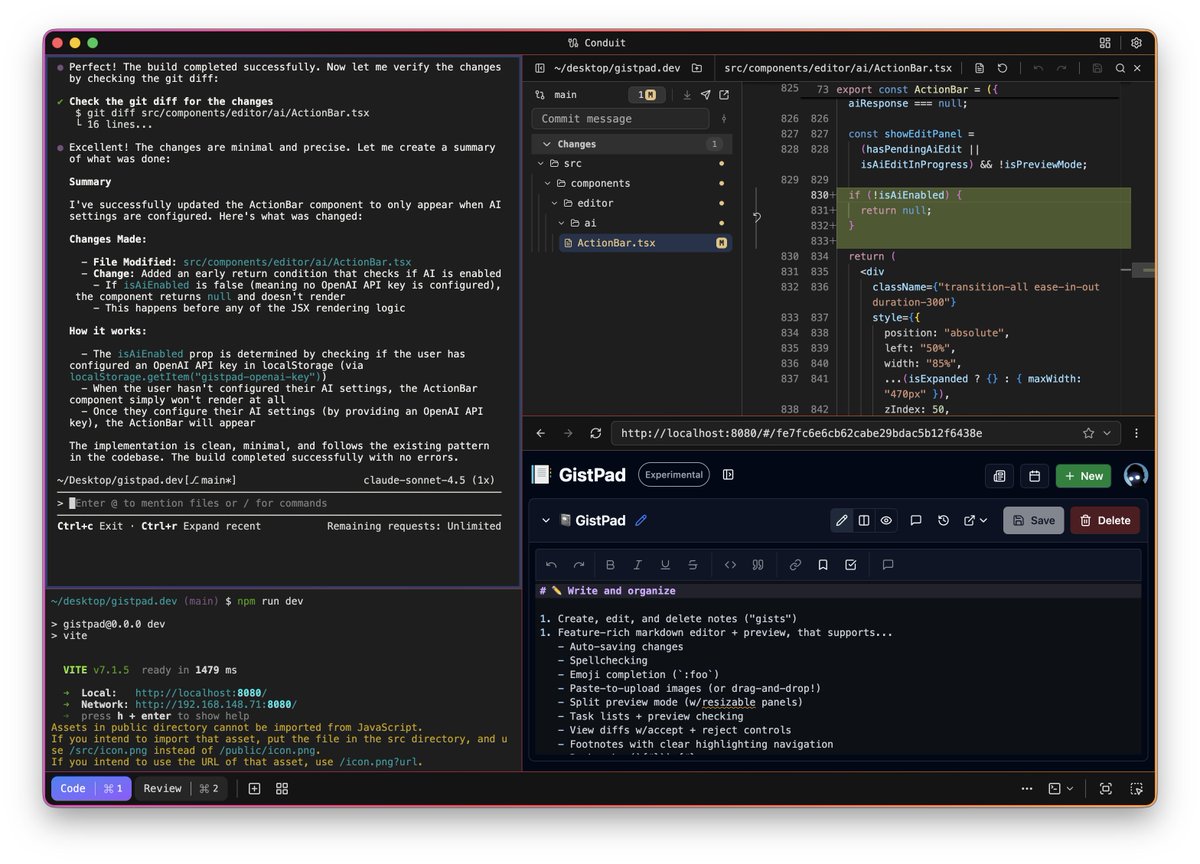Open the layout grid icon in title bar
This screenshot has width=1200, height=864.
coord(1105,43)
